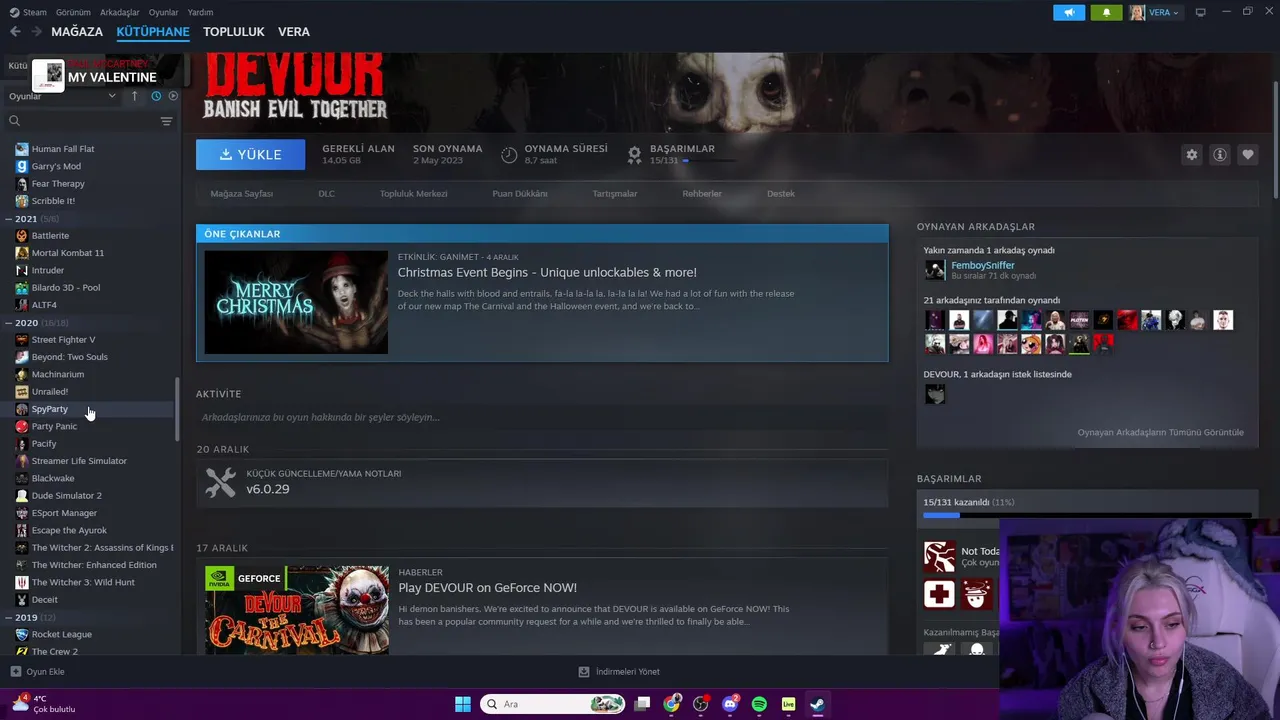Open the Windows Start button

(463, 704)
